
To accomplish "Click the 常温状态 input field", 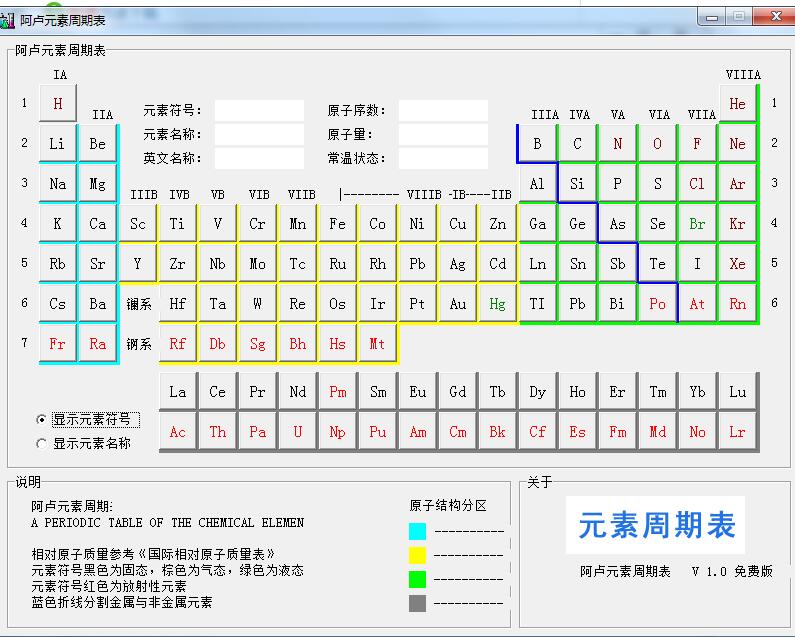I will (x=443, y=158).
